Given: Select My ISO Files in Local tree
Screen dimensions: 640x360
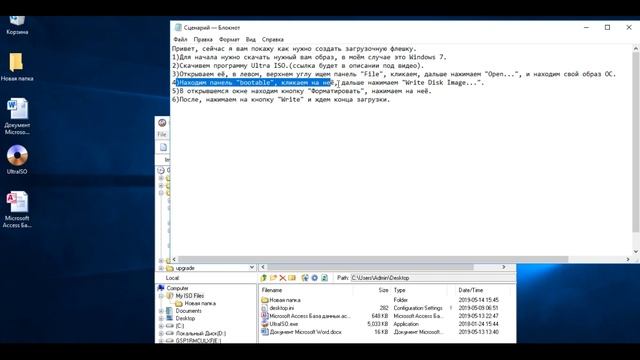Looking at the screenshot, I should 189,296.
